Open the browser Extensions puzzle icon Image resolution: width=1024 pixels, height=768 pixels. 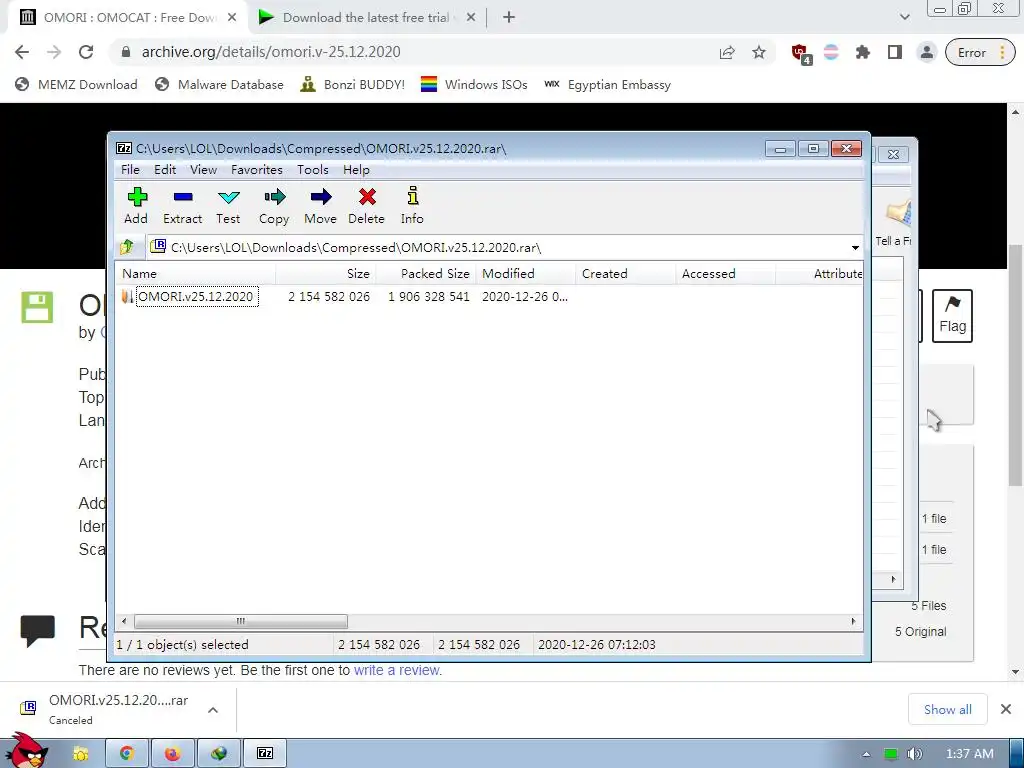point(863,52)
